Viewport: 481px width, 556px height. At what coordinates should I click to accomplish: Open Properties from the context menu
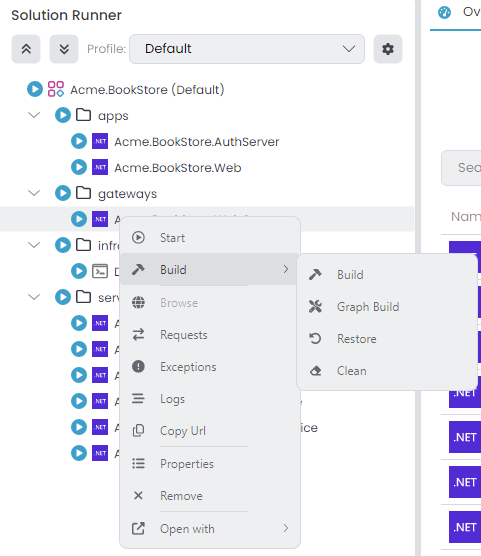pyautogui.click(x=210, y=464)
